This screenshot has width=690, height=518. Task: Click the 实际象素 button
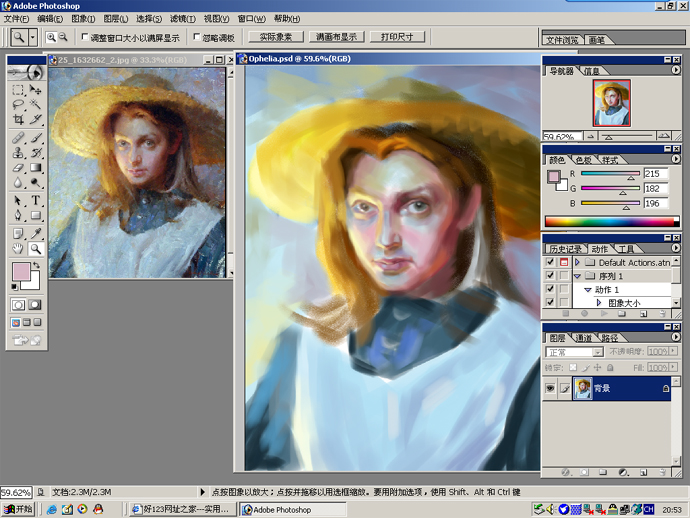point(276,37)
